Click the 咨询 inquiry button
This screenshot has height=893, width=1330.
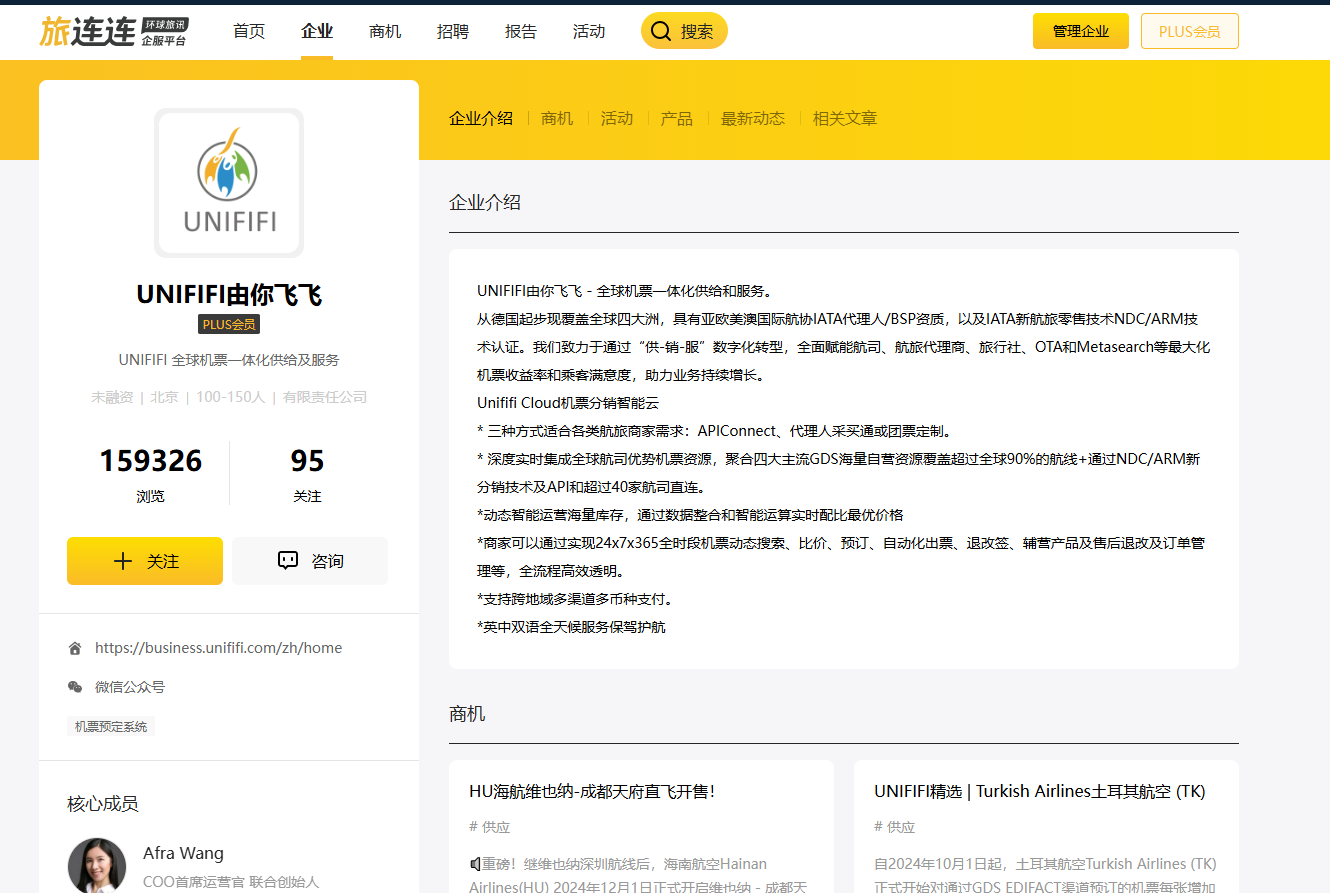click(310, 561)
